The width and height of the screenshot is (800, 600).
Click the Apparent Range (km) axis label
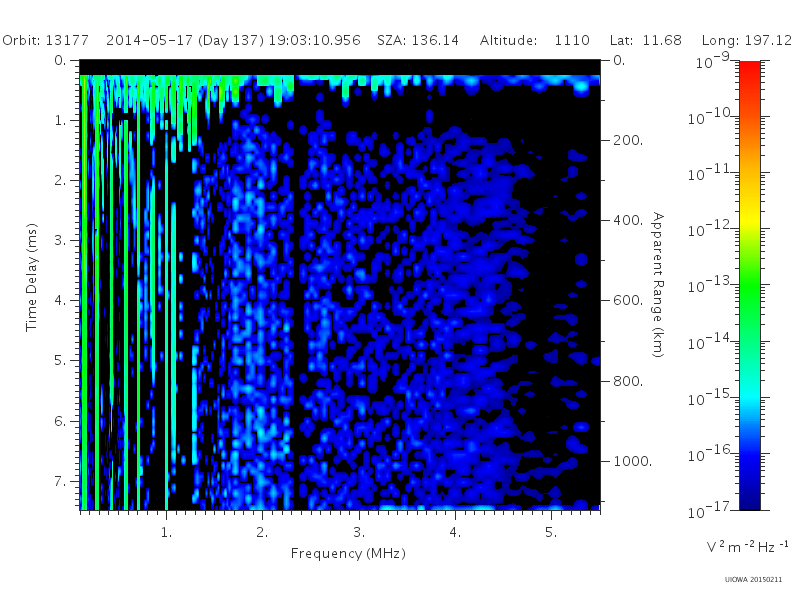[658, 285]
